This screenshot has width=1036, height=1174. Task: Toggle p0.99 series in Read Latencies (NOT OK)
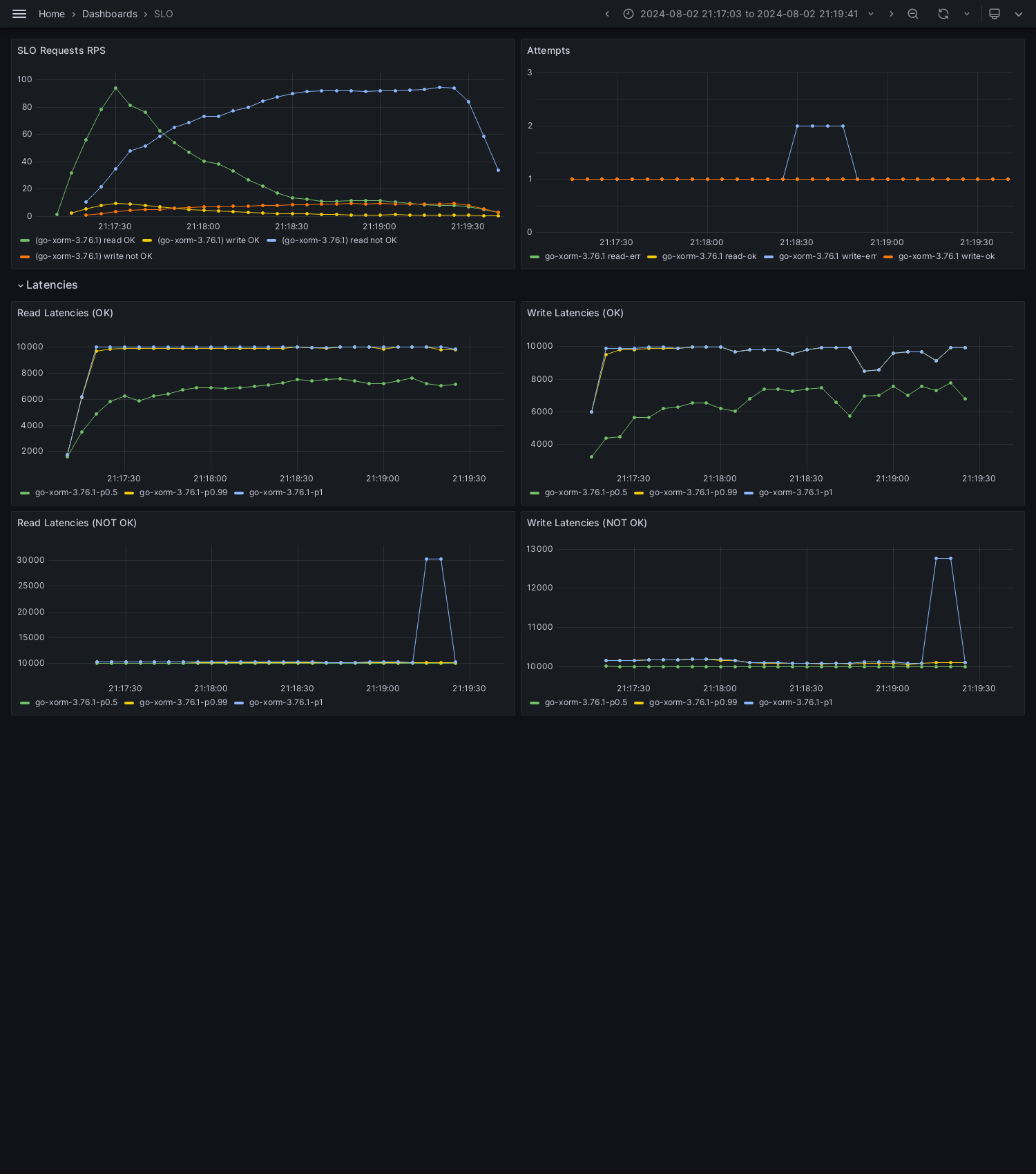[183, 702]
